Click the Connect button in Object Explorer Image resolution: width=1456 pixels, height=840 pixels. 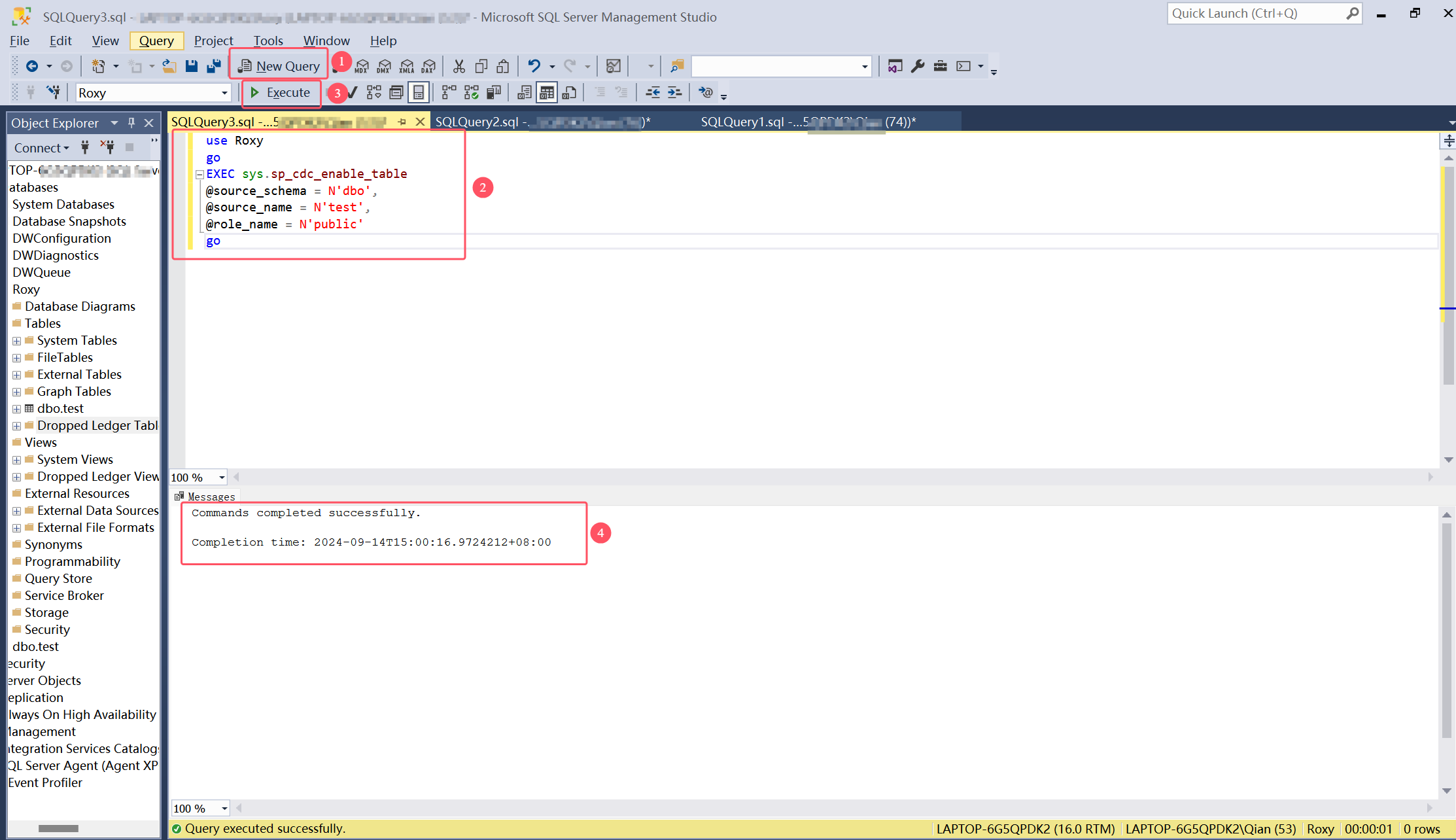[x=41, y=148]
